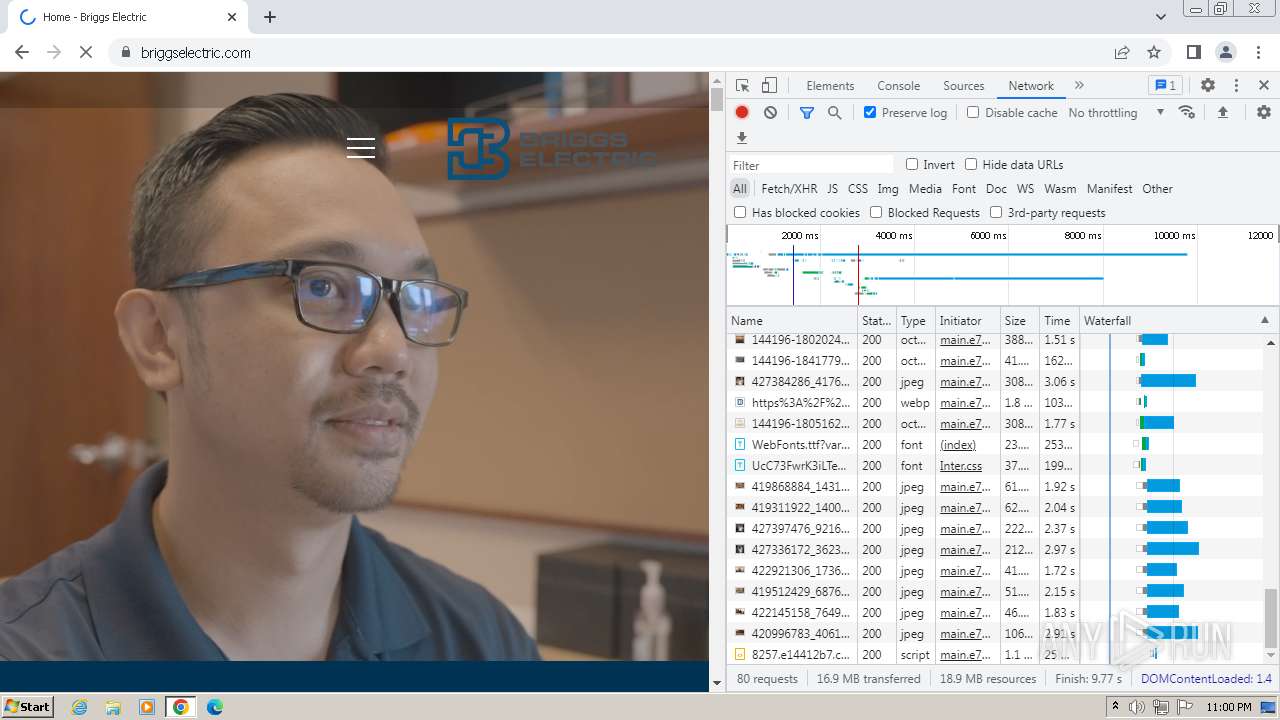Open the Start menu
The height and width of the screenshot is (720, 1280).
pos(27,707)
